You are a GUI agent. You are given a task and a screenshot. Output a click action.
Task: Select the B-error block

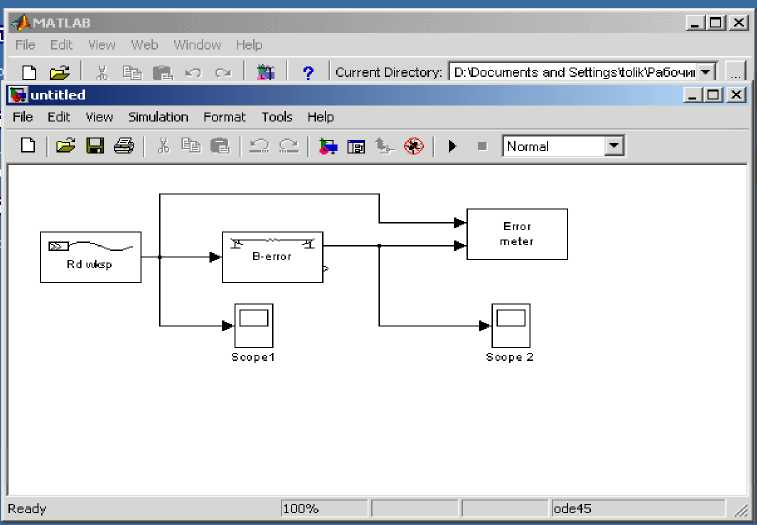[x=272, y=257]
